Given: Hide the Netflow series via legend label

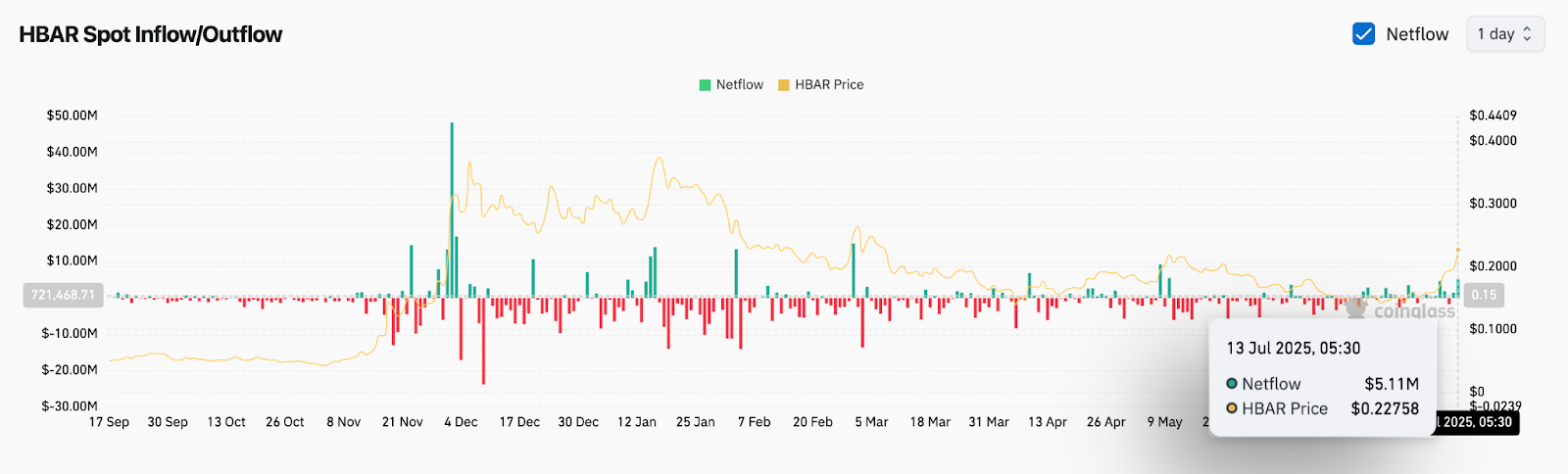Looking at the screenshot, I should (x=739, y=85).
